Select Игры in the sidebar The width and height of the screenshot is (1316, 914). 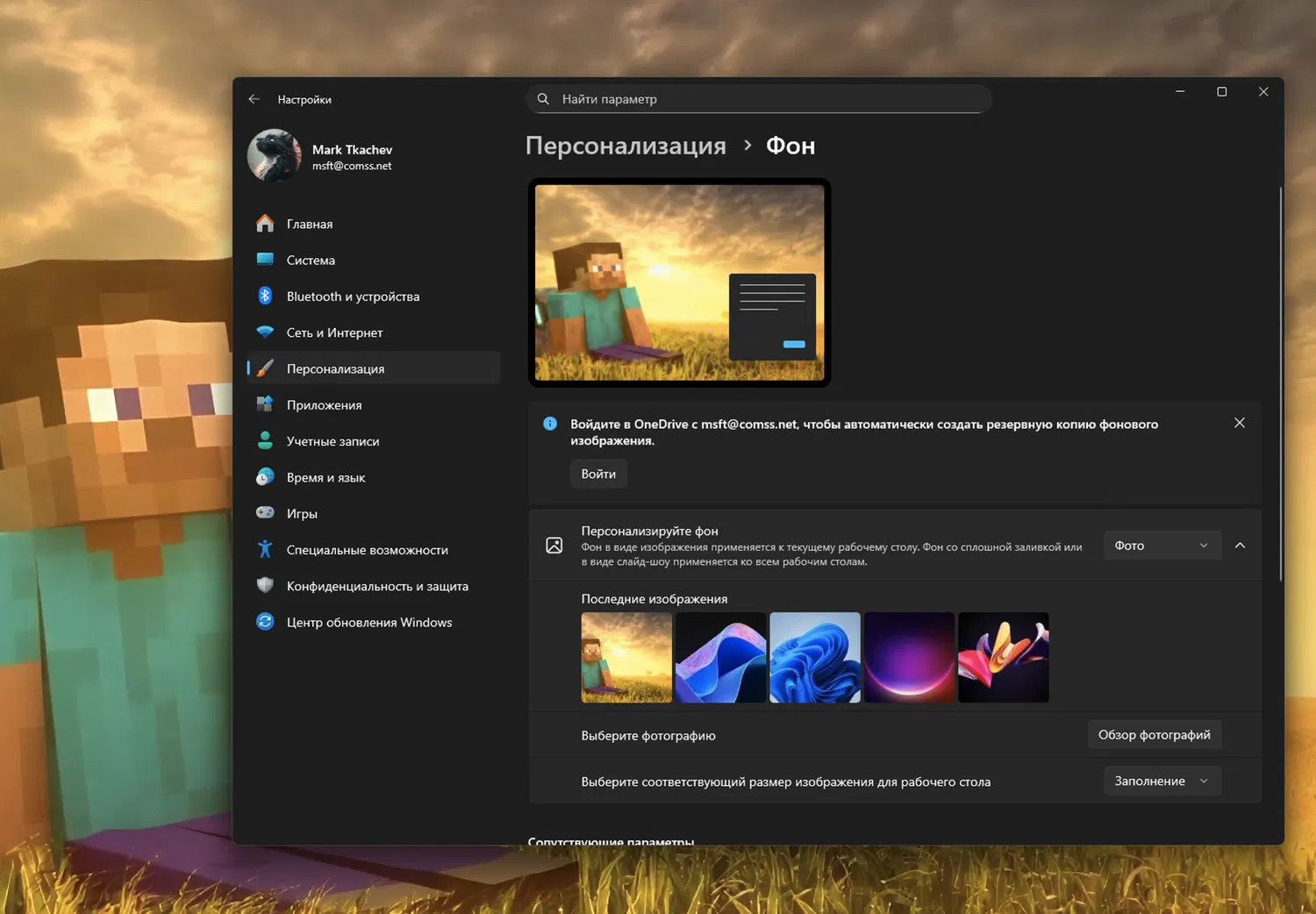point(374,513)
